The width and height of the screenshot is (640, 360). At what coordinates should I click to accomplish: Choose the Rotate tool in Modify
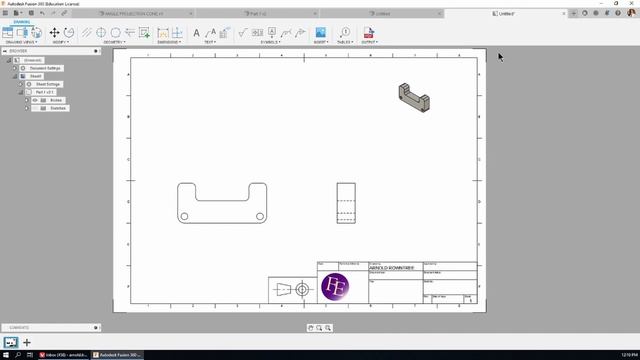click(x=69, y=33)
